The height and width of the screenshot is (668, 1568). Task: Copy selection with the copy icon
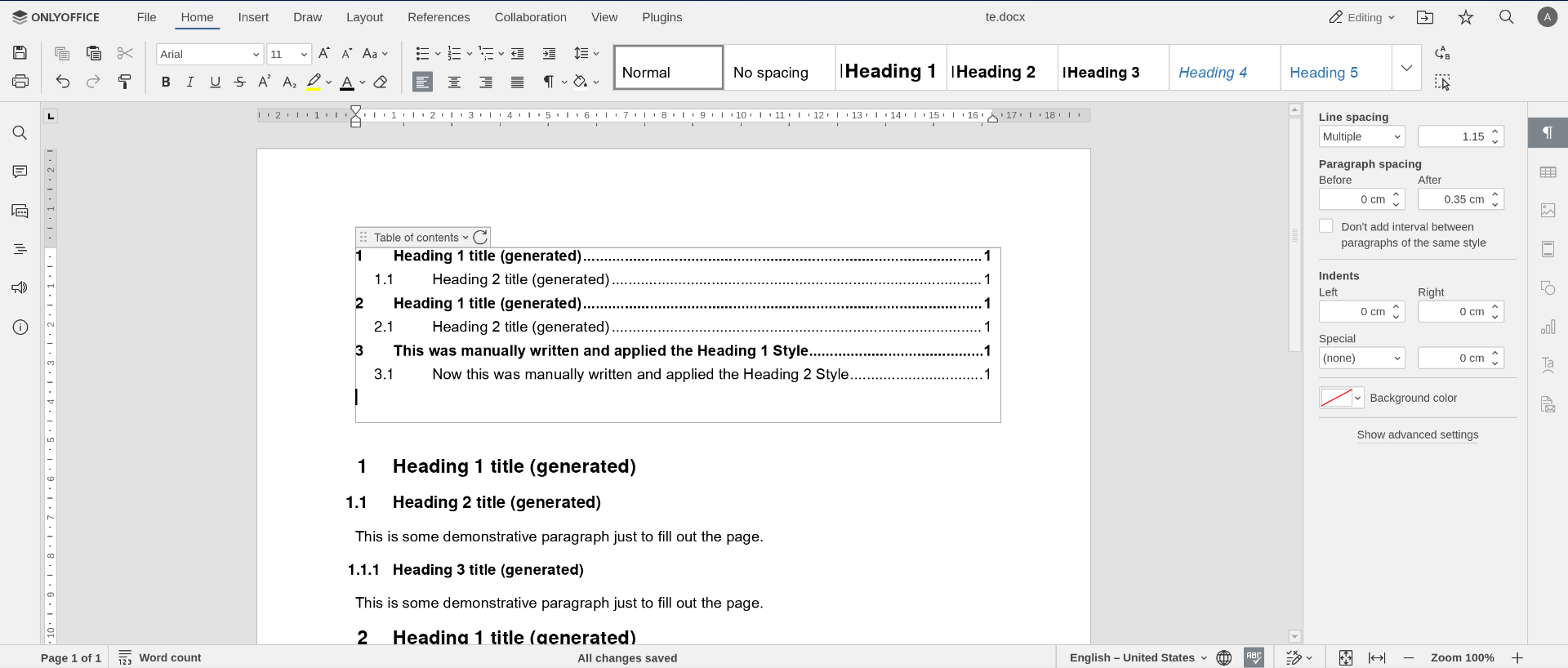point(62,53)
